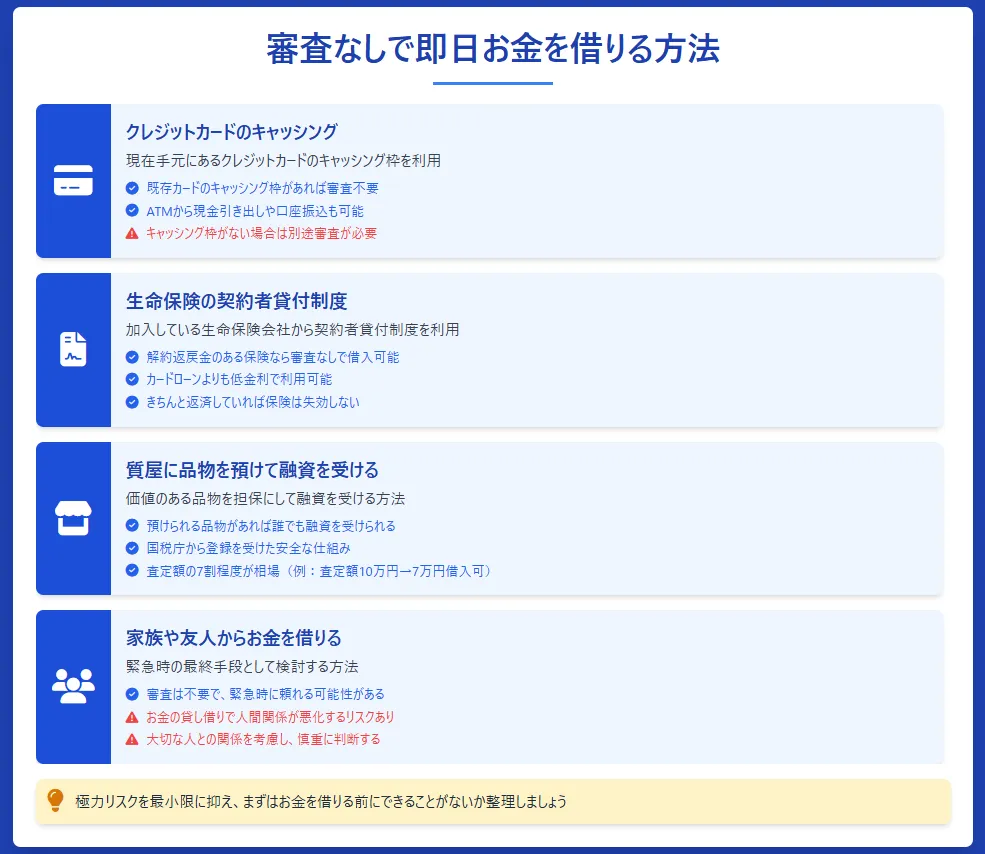Click check icon beside きちんと返済していれば保険は失効しない
Image resolution: width=985 pixels, height=854 pixels.
(132, 402)
